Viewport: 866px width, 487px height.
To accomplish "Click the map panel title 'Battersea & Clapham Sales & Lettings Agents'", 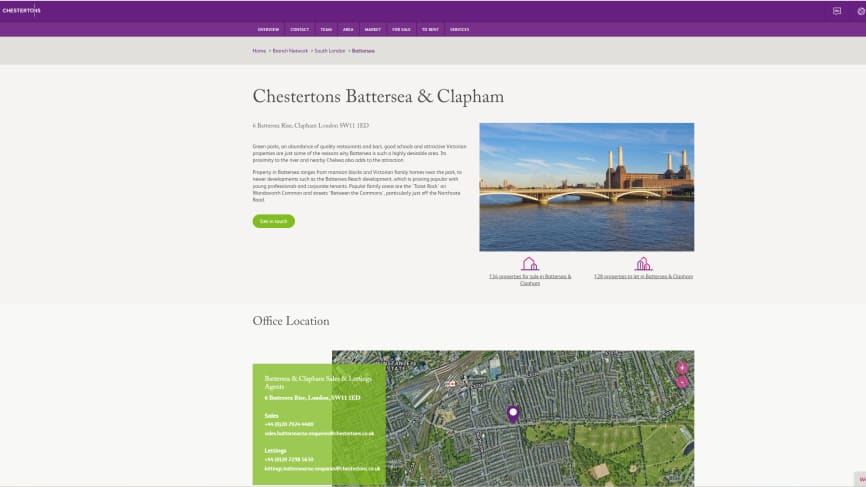I will pos(318,382).
